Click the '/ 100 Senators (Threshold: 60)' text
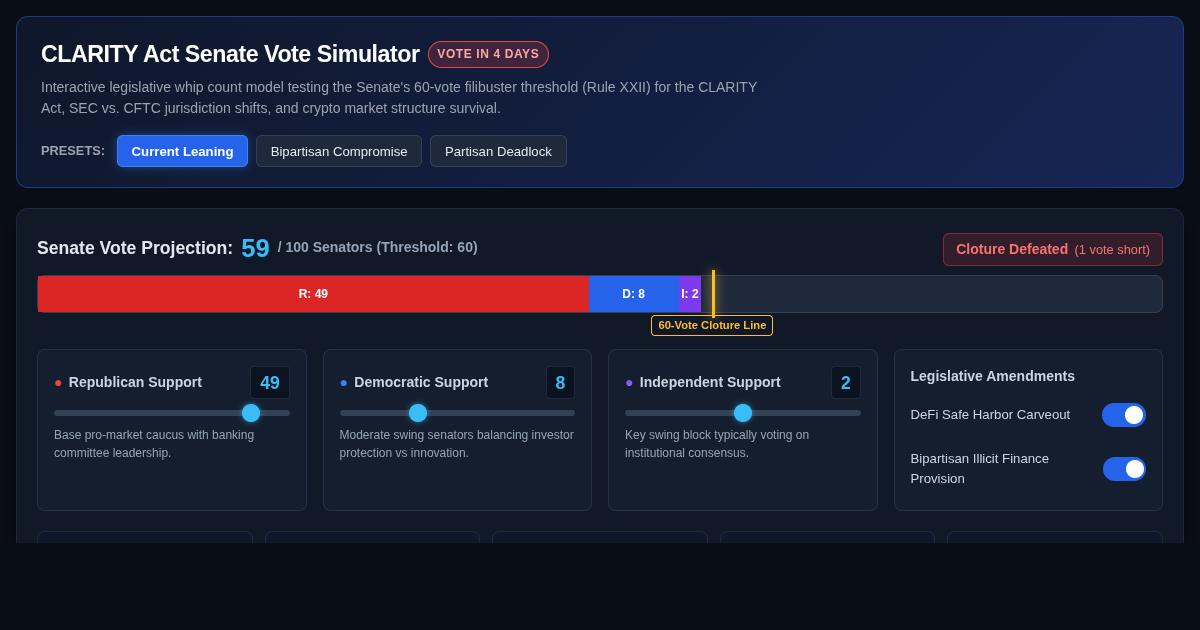Screen dimensions: 1200x630 click(378, 247)
